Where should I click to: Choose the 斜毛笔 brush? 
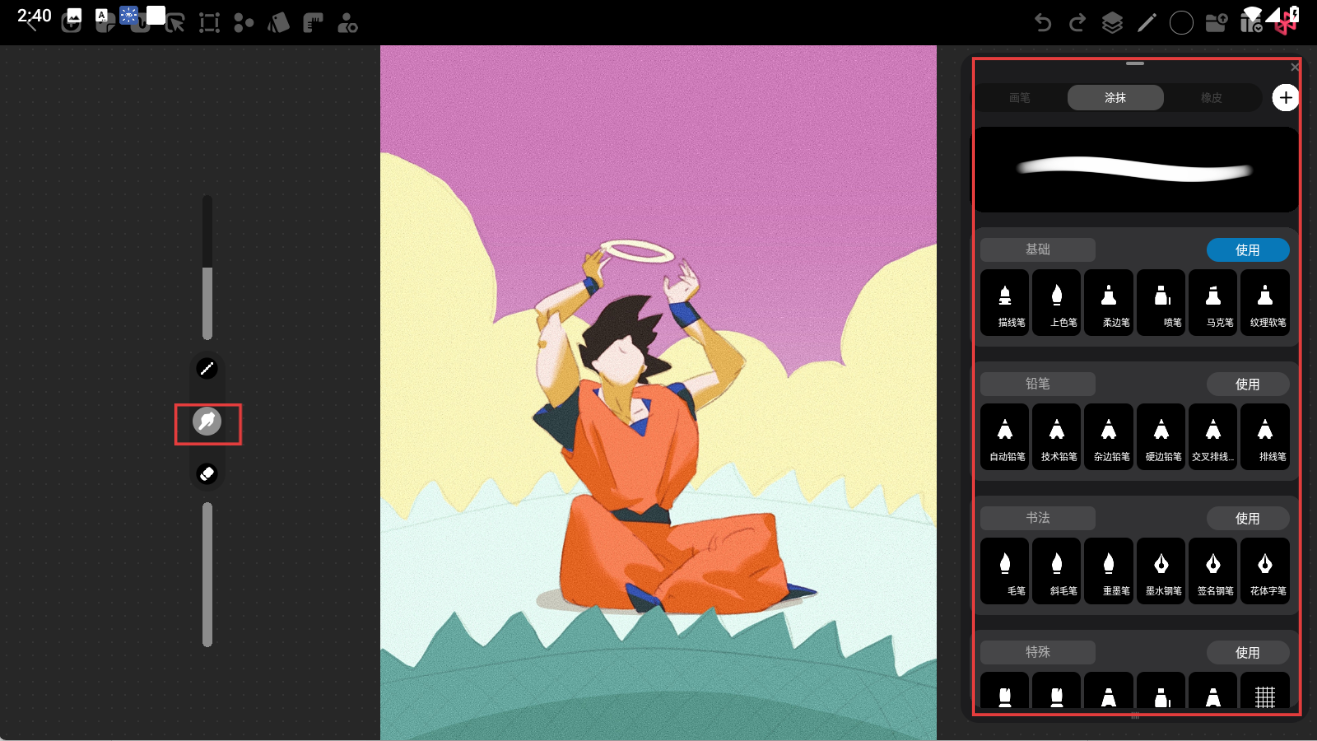pyautogui.click(x=1057, y=571)
